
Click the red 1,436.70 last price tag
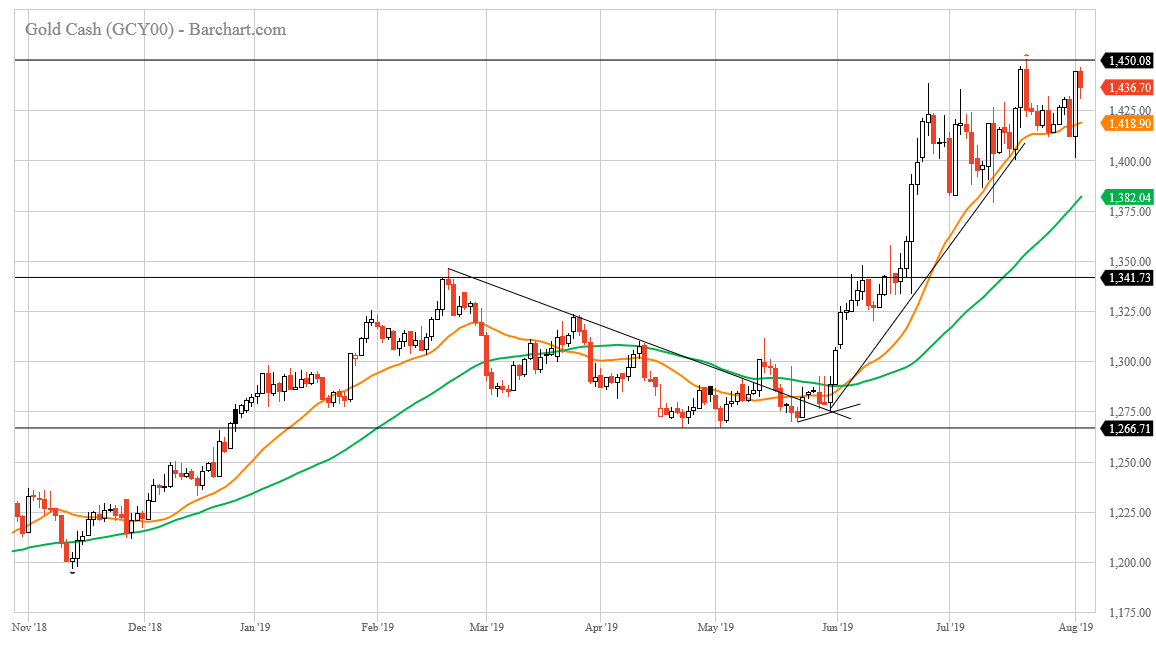click(1127, 87)
